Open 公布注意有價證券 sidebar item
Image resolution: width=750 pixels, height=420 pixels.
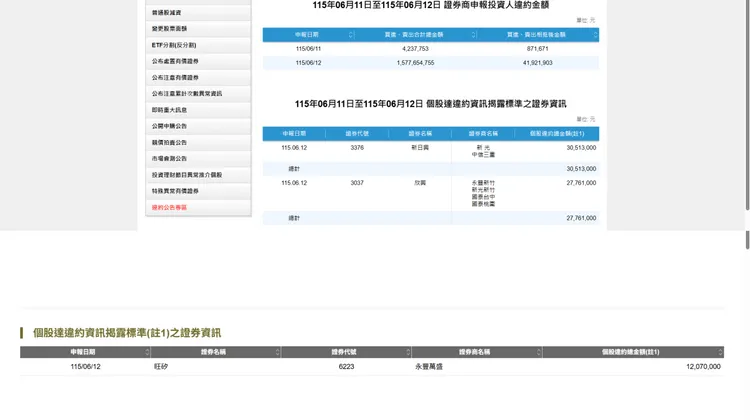pos(198,77)
